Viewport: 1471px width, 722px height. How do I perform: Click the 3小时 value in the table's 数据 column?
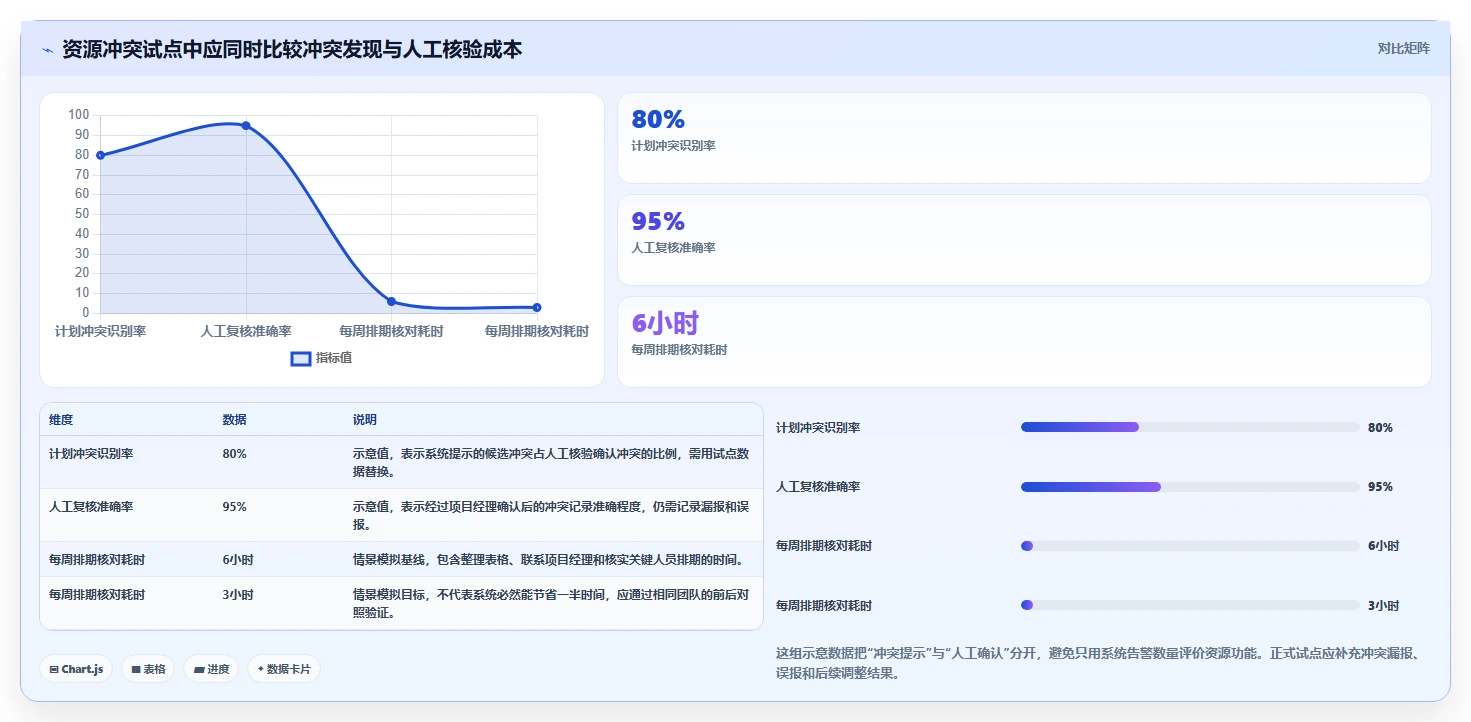[x=238, y=594]
